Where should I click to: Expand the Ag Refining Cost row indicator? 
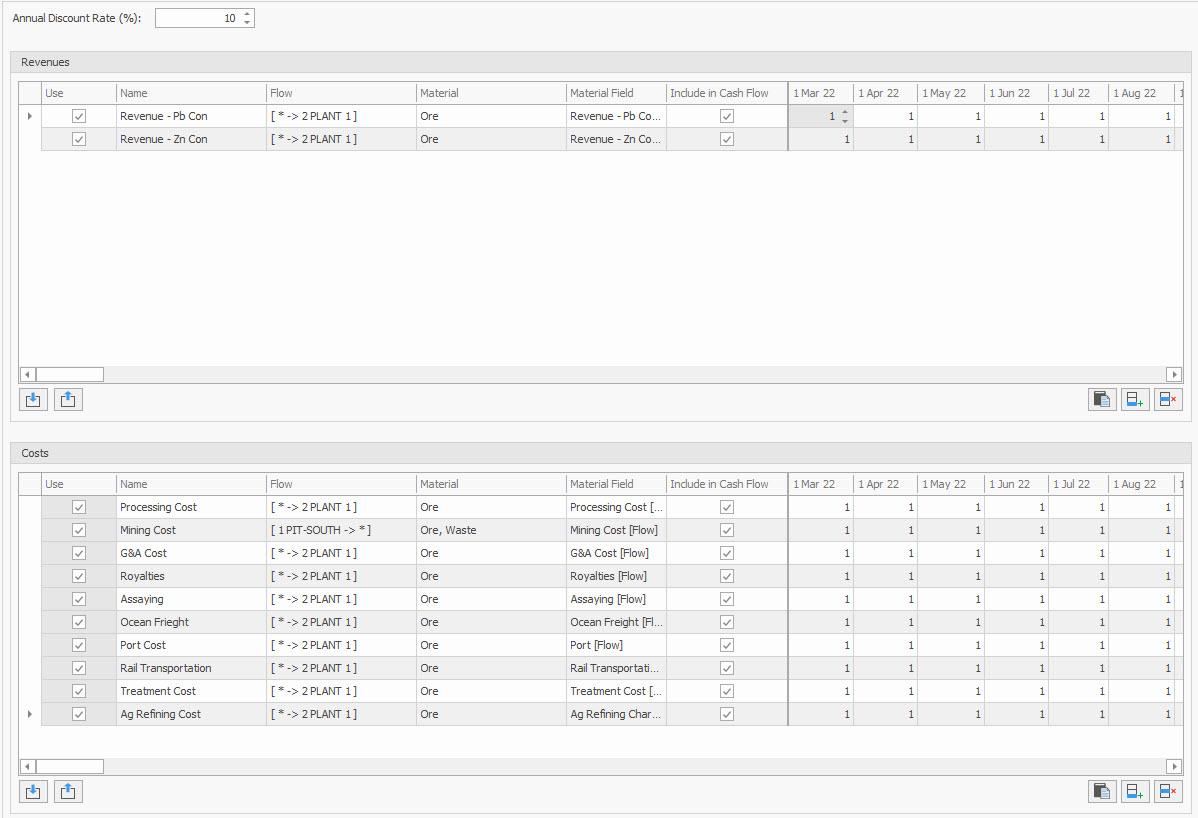[x=29, y=714]
